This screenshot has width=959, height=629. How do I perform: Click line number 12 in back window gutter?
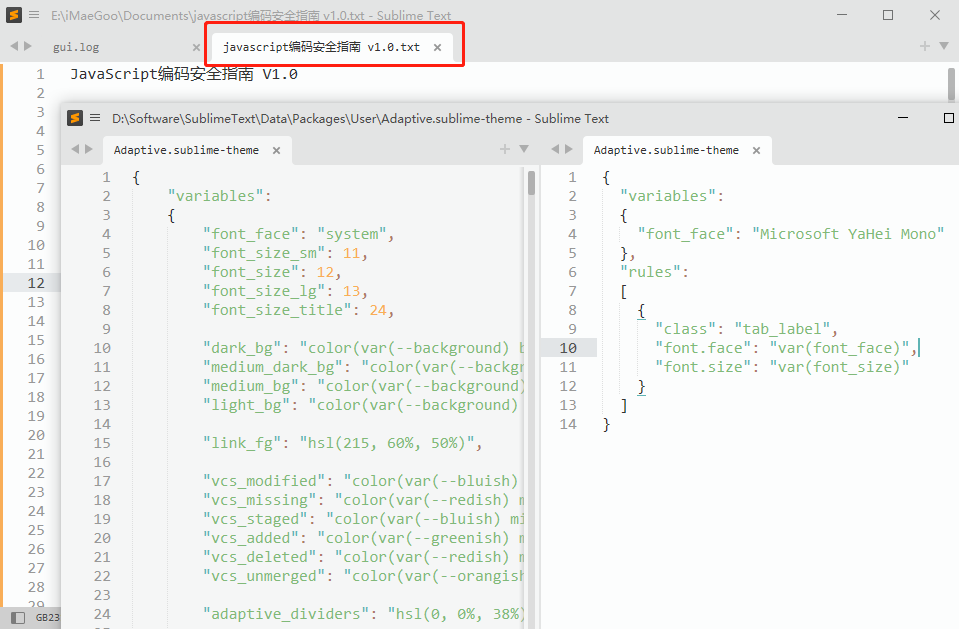coord(36,283)
